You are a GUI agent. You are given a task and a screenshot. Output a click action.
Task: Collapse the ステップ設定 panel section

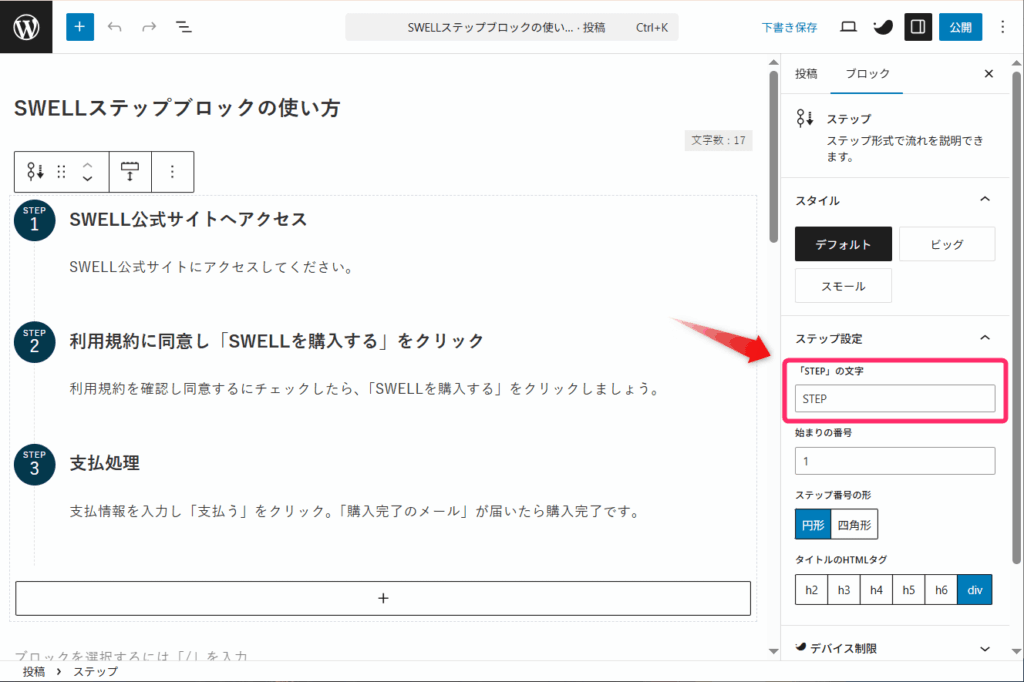[x=985, y=338]
